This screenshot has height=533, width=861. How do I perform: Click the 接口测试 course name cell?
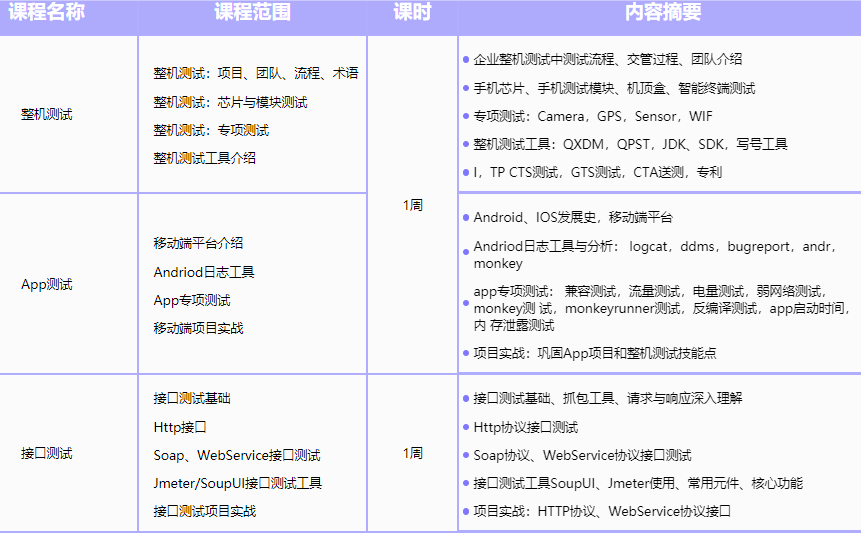pyautogui.click(x=47, y=453)
